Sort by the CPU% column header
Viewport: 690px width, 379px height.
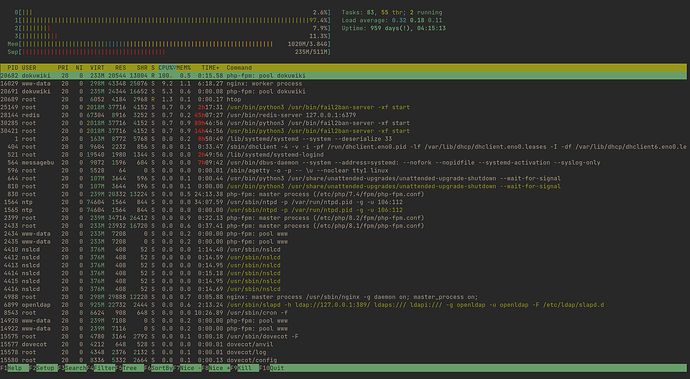click(x=167, y=68)
